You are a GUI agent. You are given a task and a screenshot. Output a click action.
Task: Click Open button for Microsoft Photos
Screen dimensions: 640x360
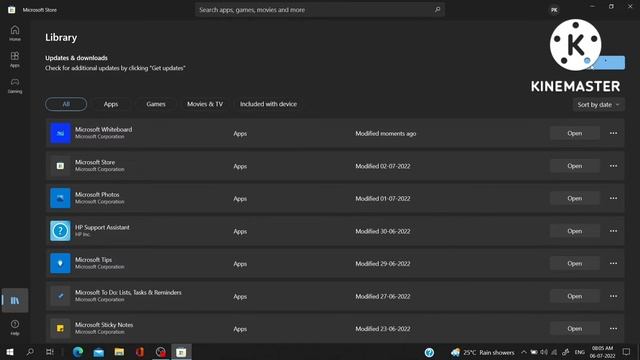[574, 198]
